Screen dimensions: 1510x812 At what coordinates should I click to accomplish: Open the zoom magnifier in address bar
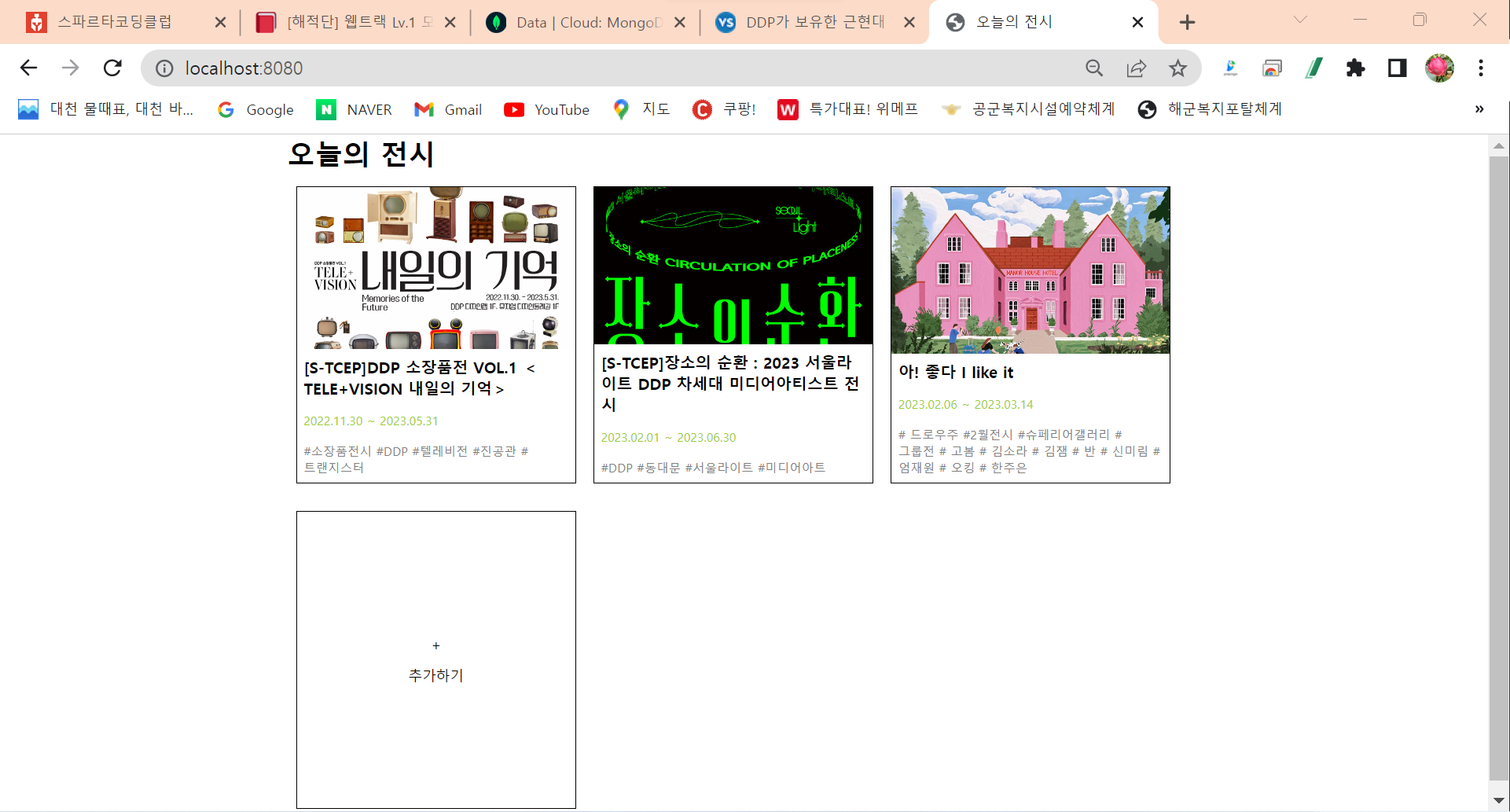point(1094,68)
